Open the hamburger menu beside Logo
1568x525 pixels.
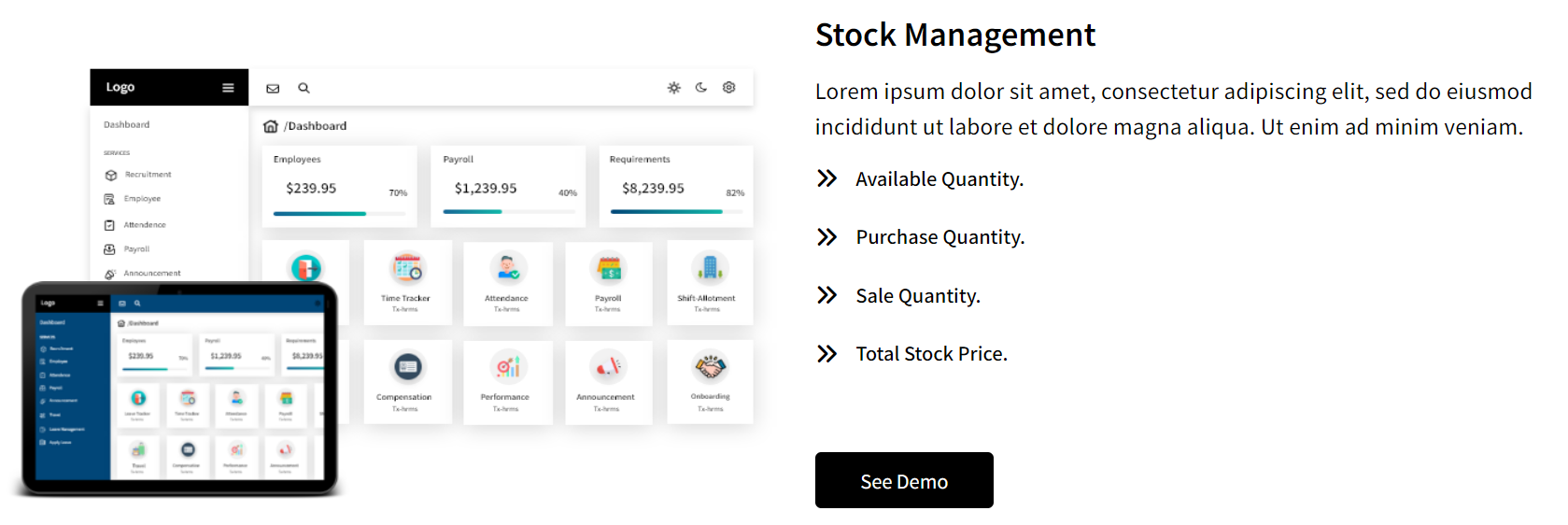click(228, 88)
